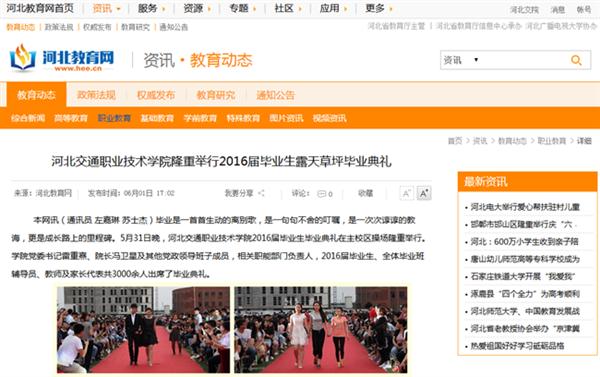Image resolution: width=600 pixels, height=377 pixels.
Task: Expand the 服务 top navigation menu
Action: tap(152, 8)
